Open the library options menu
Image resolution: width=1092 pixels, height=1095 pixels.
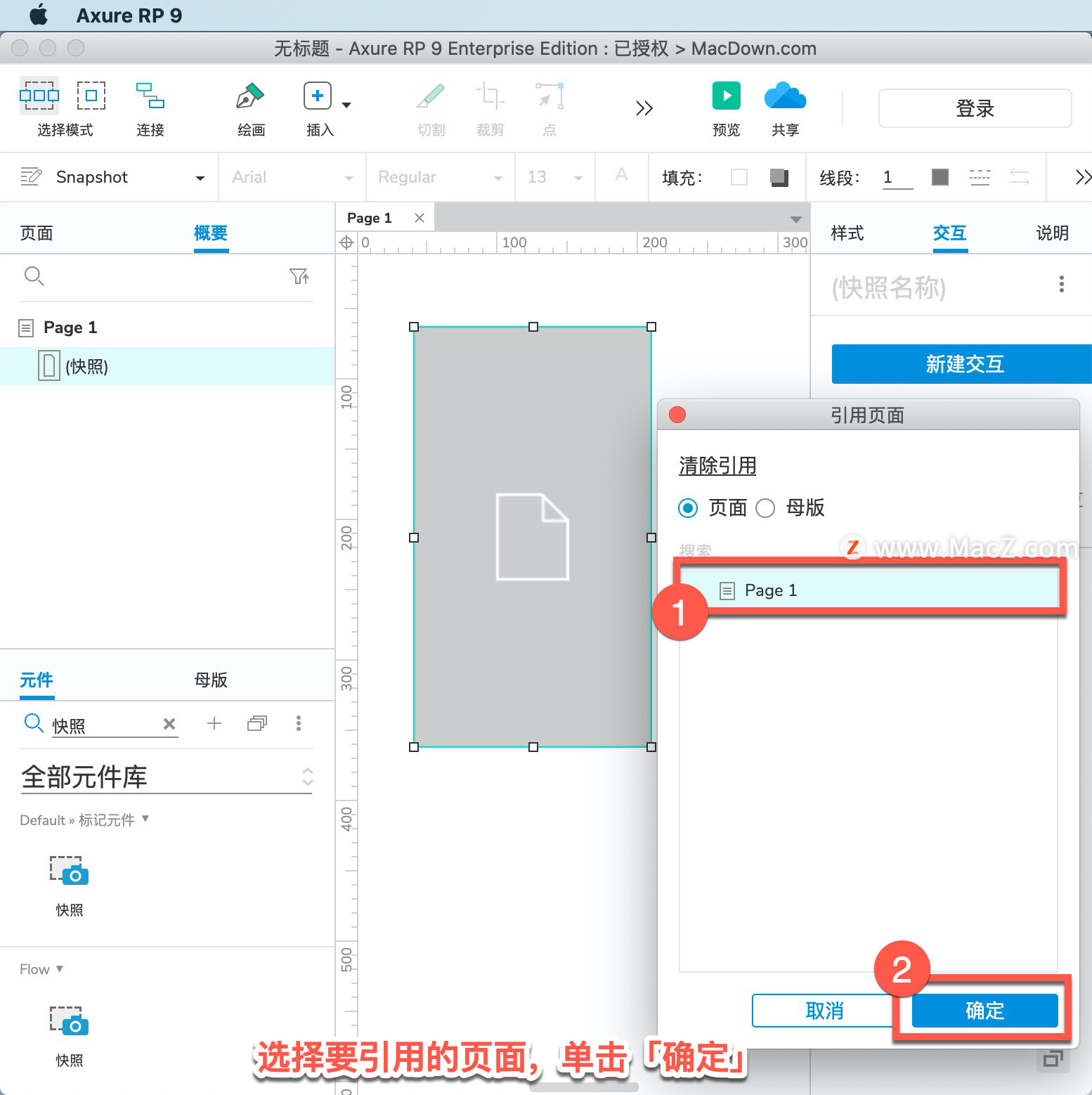pyautogui.click(x=299, y=723)
